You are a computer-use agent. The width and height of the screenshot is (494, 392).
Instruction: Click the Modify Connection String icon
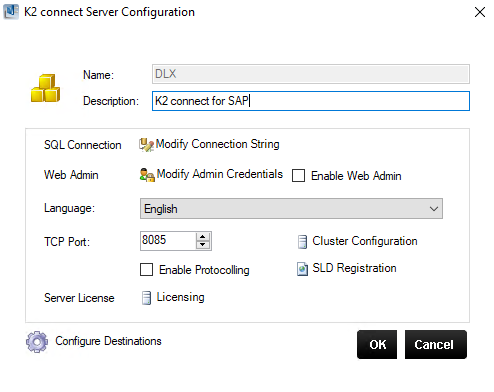point(146,145)
